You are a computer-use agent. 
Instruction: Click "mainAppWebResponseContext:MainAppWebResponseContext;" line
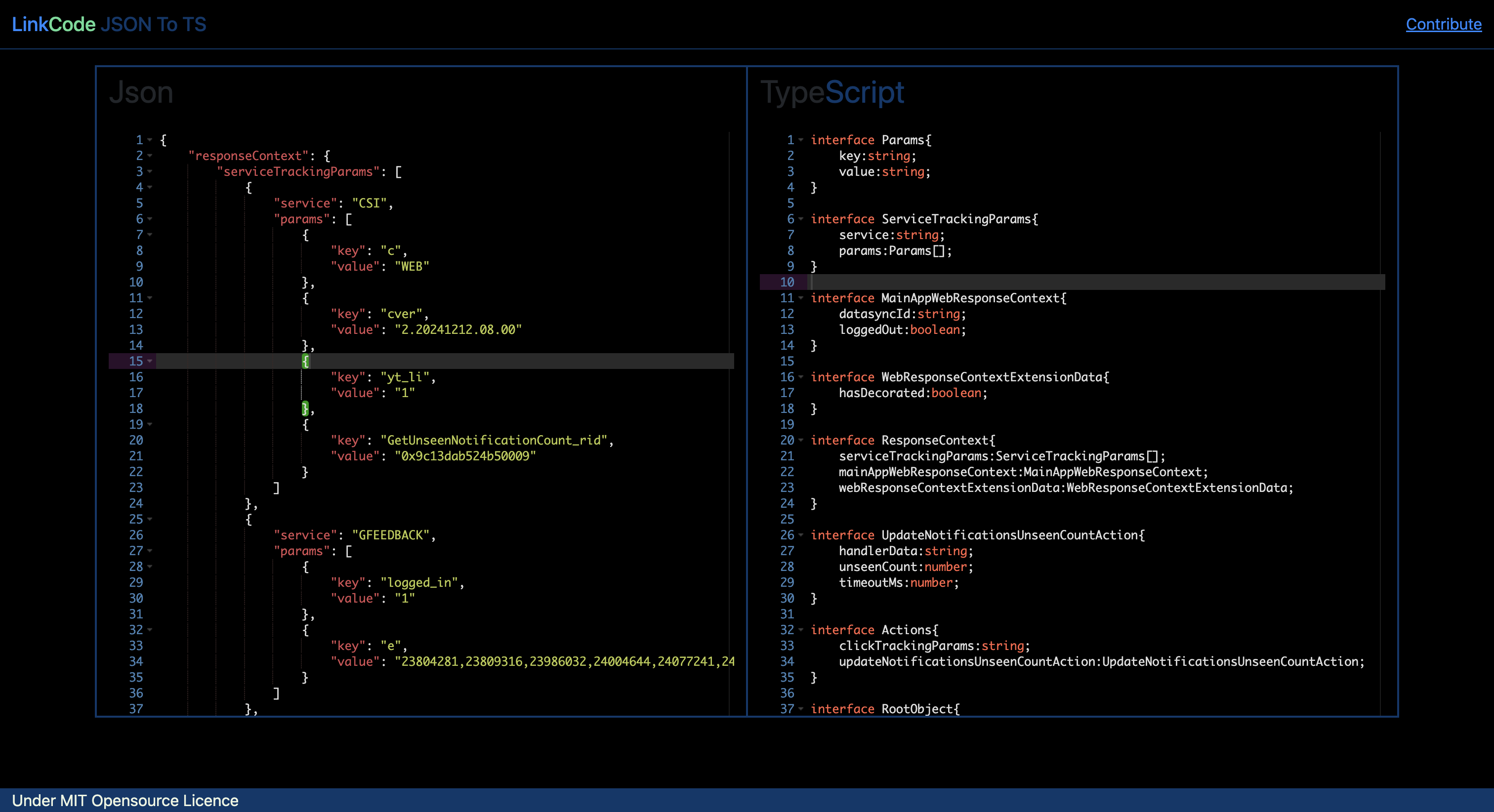point(1023,472)
